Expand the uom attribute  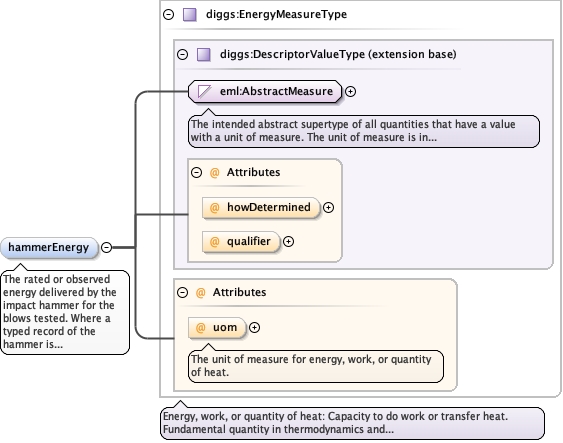pos(254,327)
